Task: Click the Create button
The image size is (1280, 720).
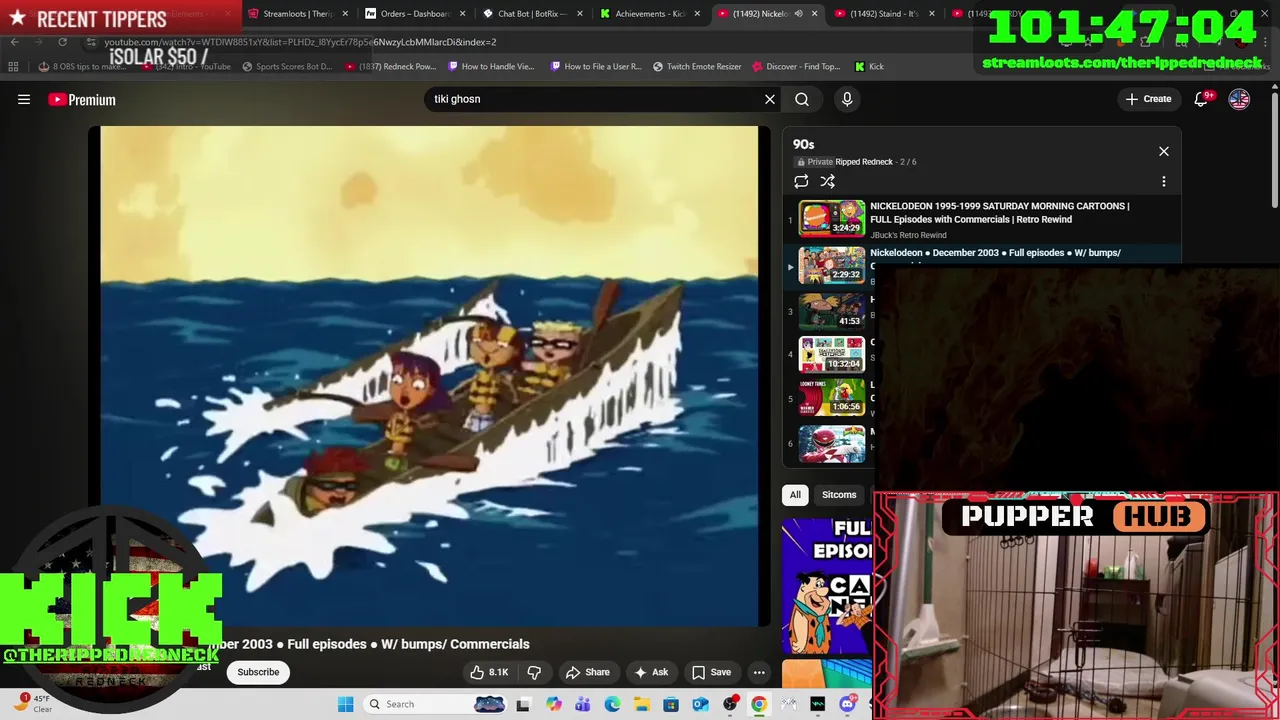Action: tap(1148, 99)
